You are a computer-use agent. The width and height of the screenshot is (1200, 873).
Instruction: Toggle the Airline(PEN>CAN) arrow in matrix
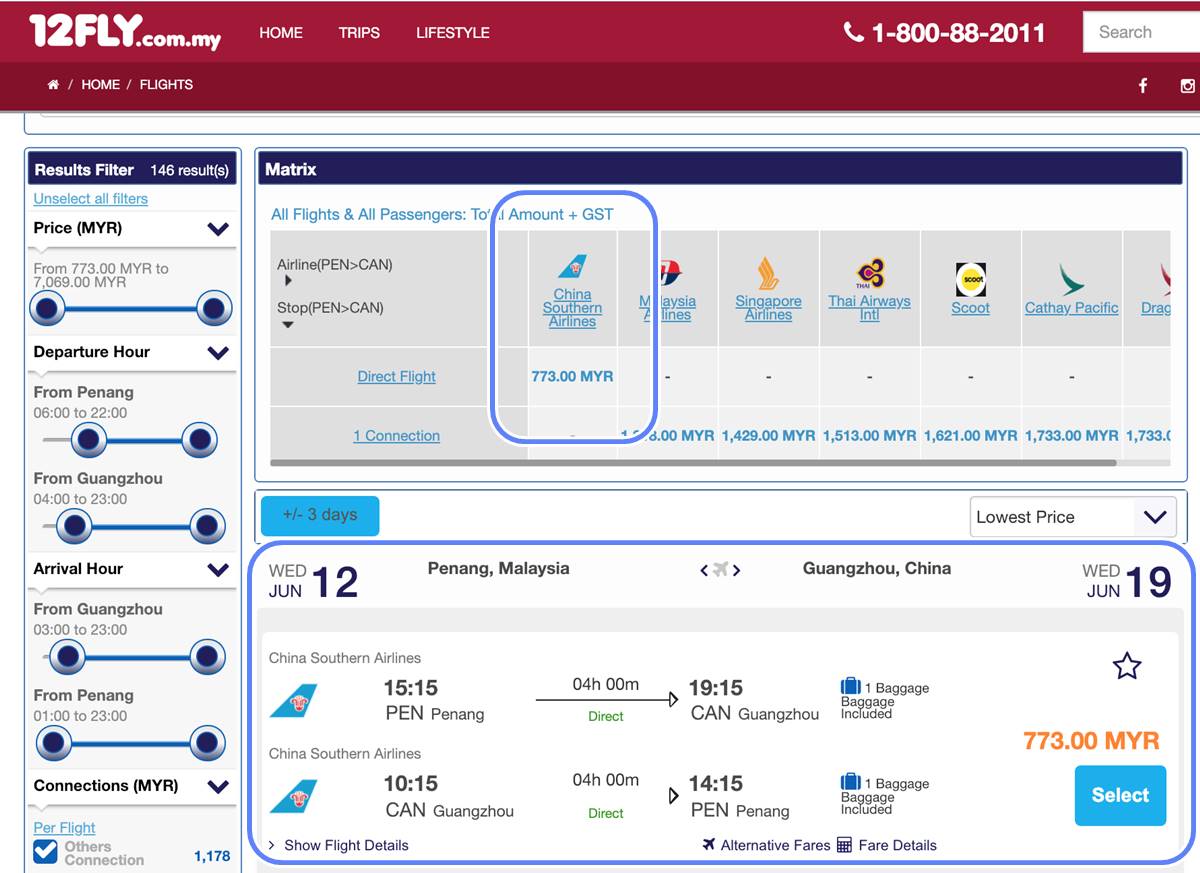point(289,281)
